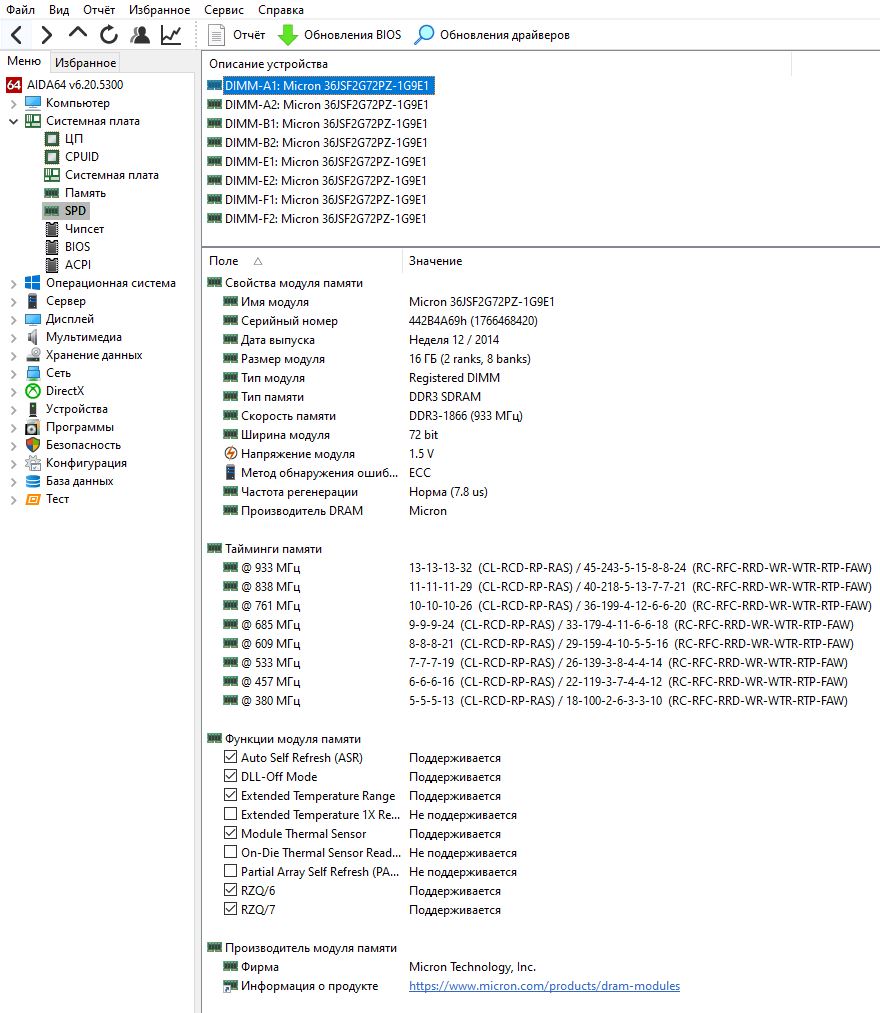Click the Отчёт report page icon

tap(216, 35)
